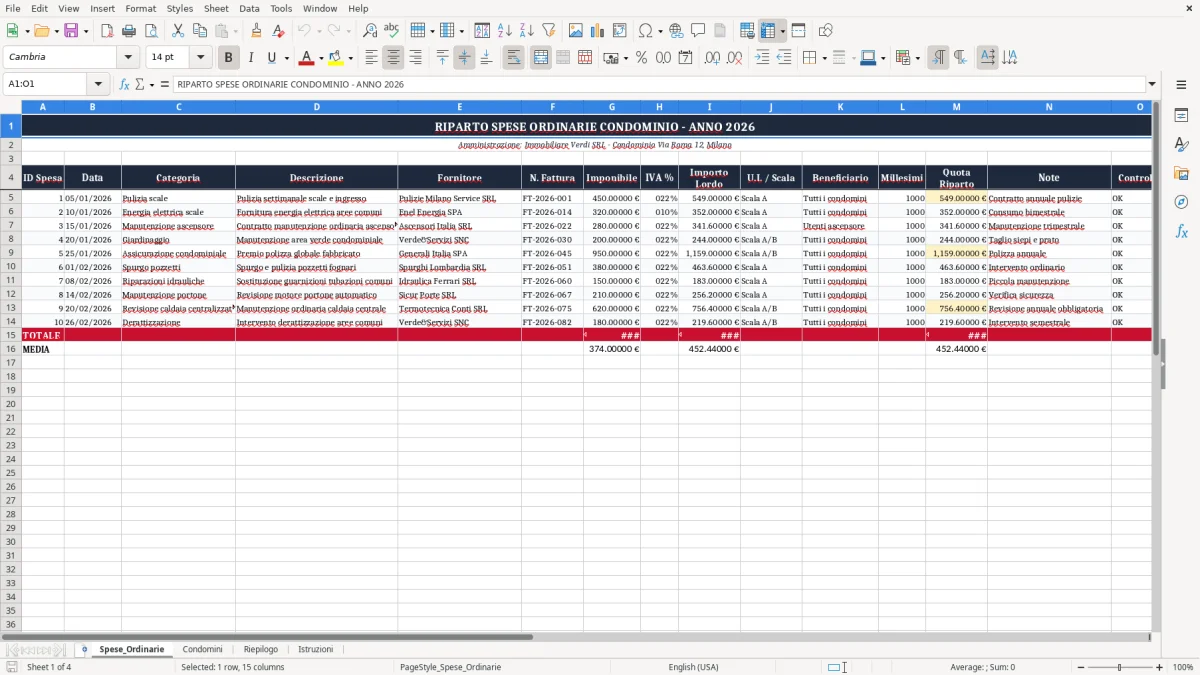Insert comment speech bubble icon
This screenshot has height=675, width=1200.
click(x=698, y=31)
